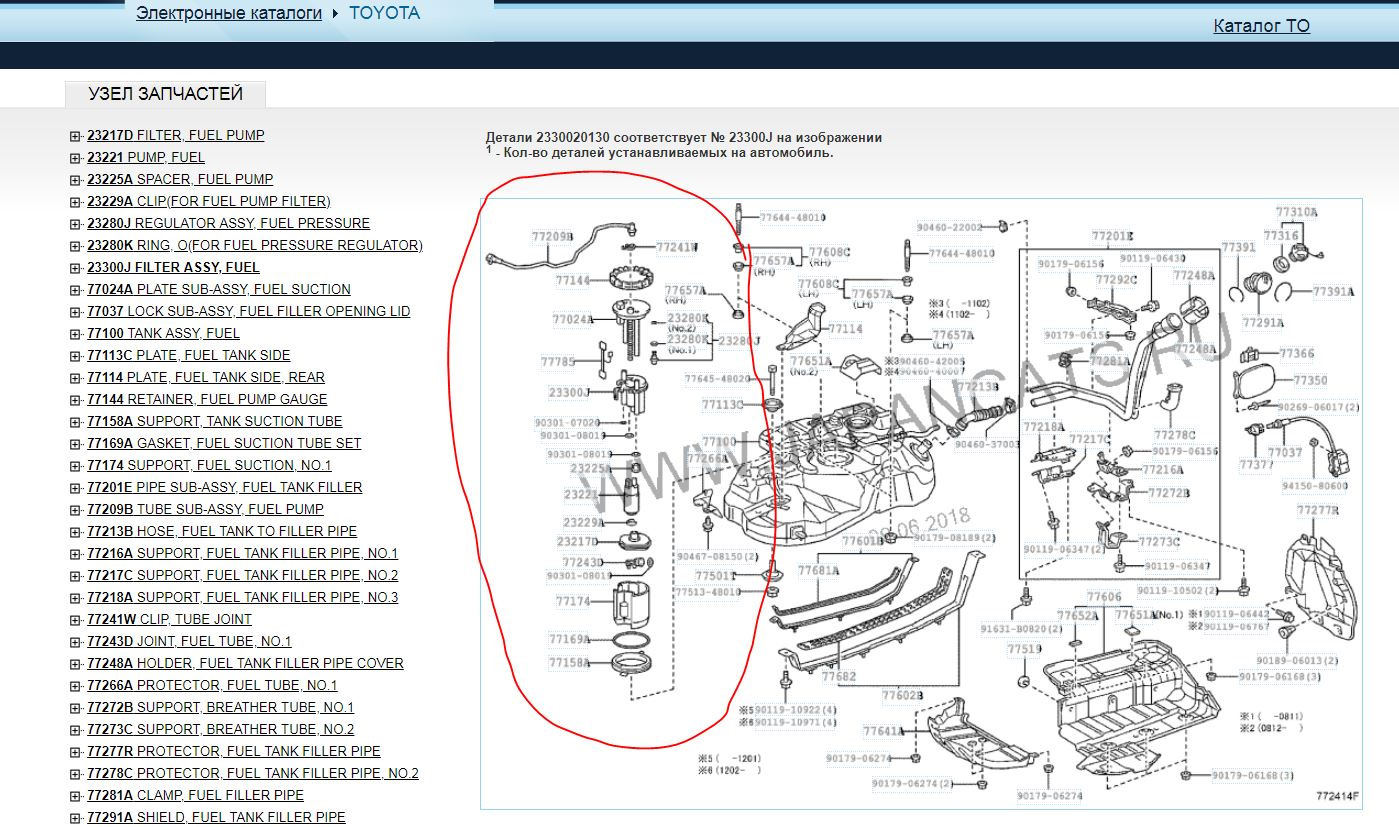Image resolution: width=1399 pixels, height=827 pixels.
Task: Open the Электронные каталоги breadcrumb link
Action: pyautogui.click(x=229, y=13)
